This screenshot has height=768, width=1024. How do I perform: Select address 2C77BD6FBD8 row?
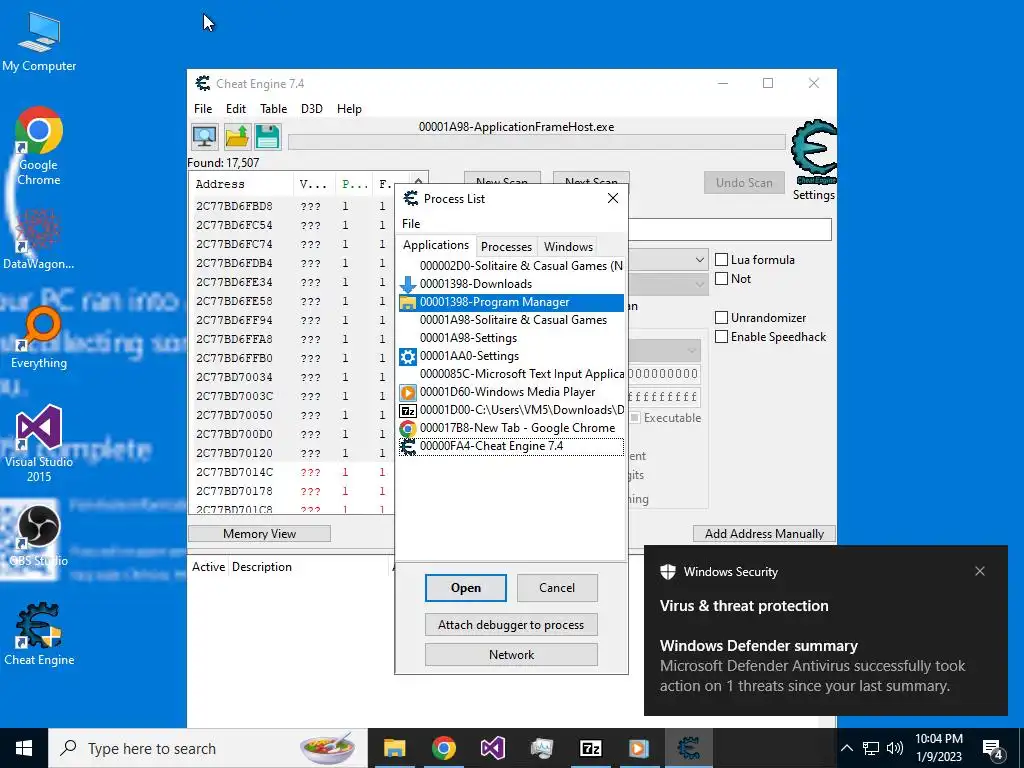[291, 206]
